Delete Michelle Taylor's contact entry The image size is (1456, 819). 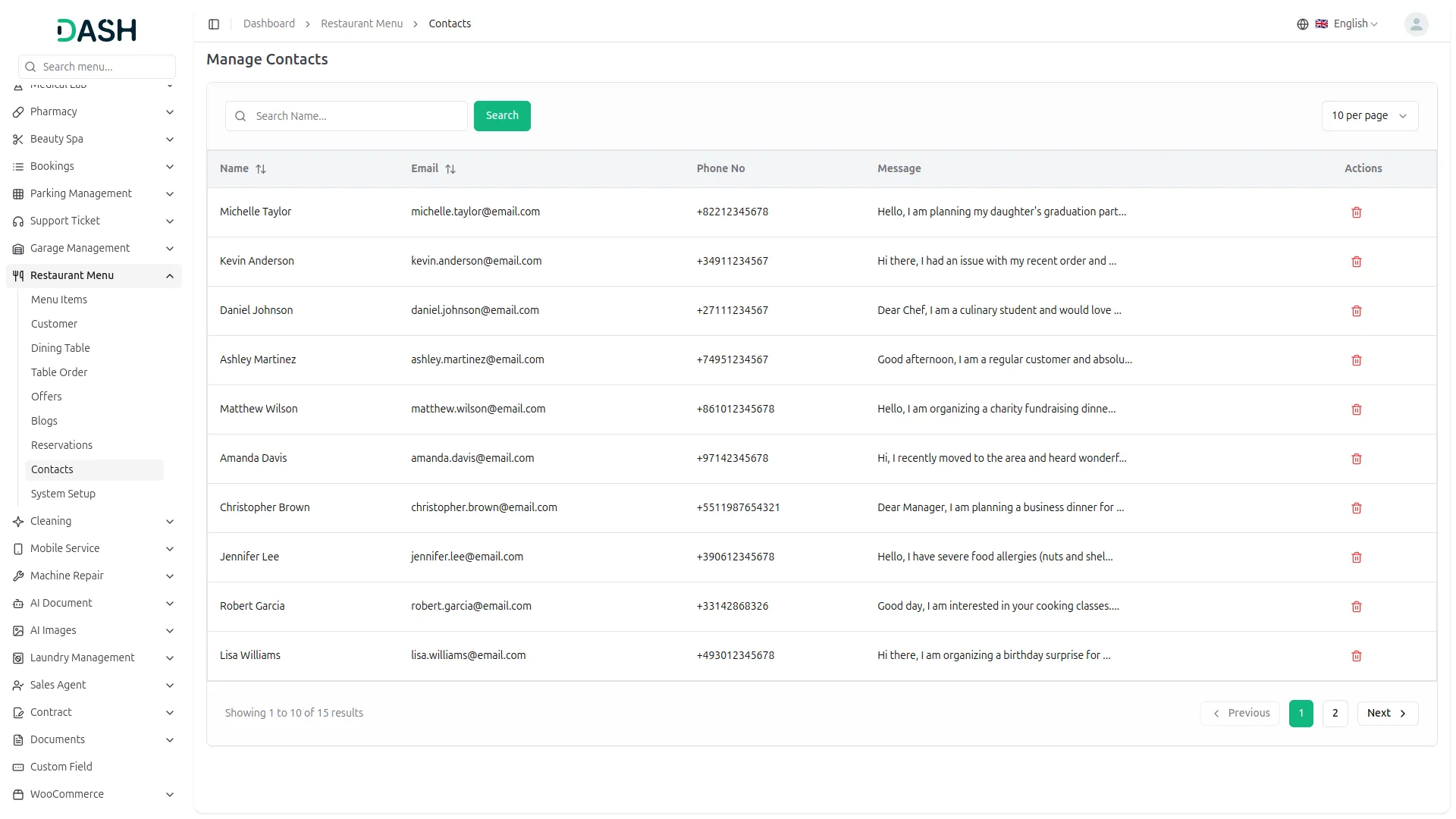[1356, 212]
